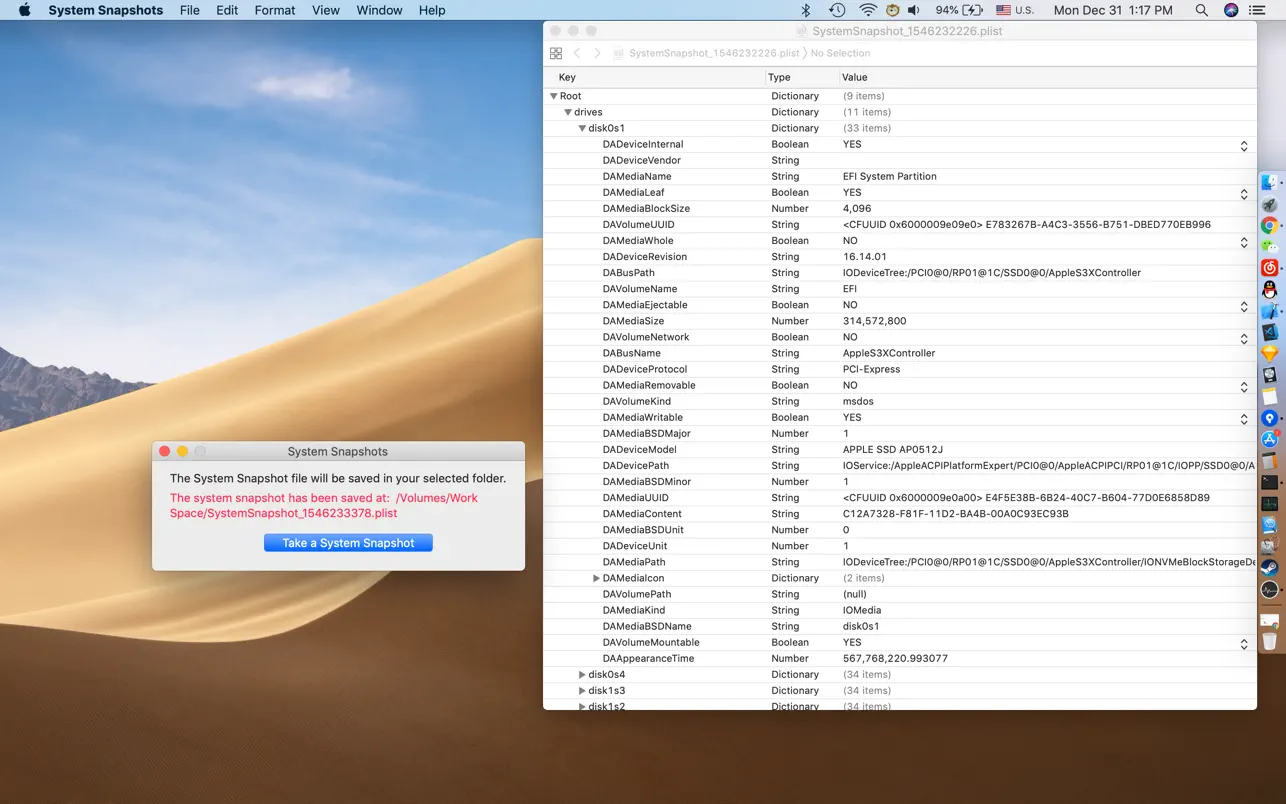Open the Window menu
Image resolution: width=1286 pixels, height=804 pixels.
point(379,10)
